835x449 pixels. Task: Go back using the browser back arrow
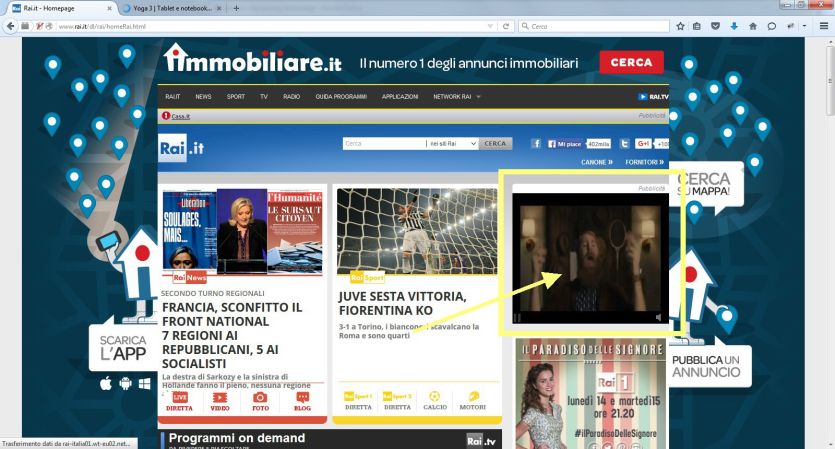(x=11, y=26)
